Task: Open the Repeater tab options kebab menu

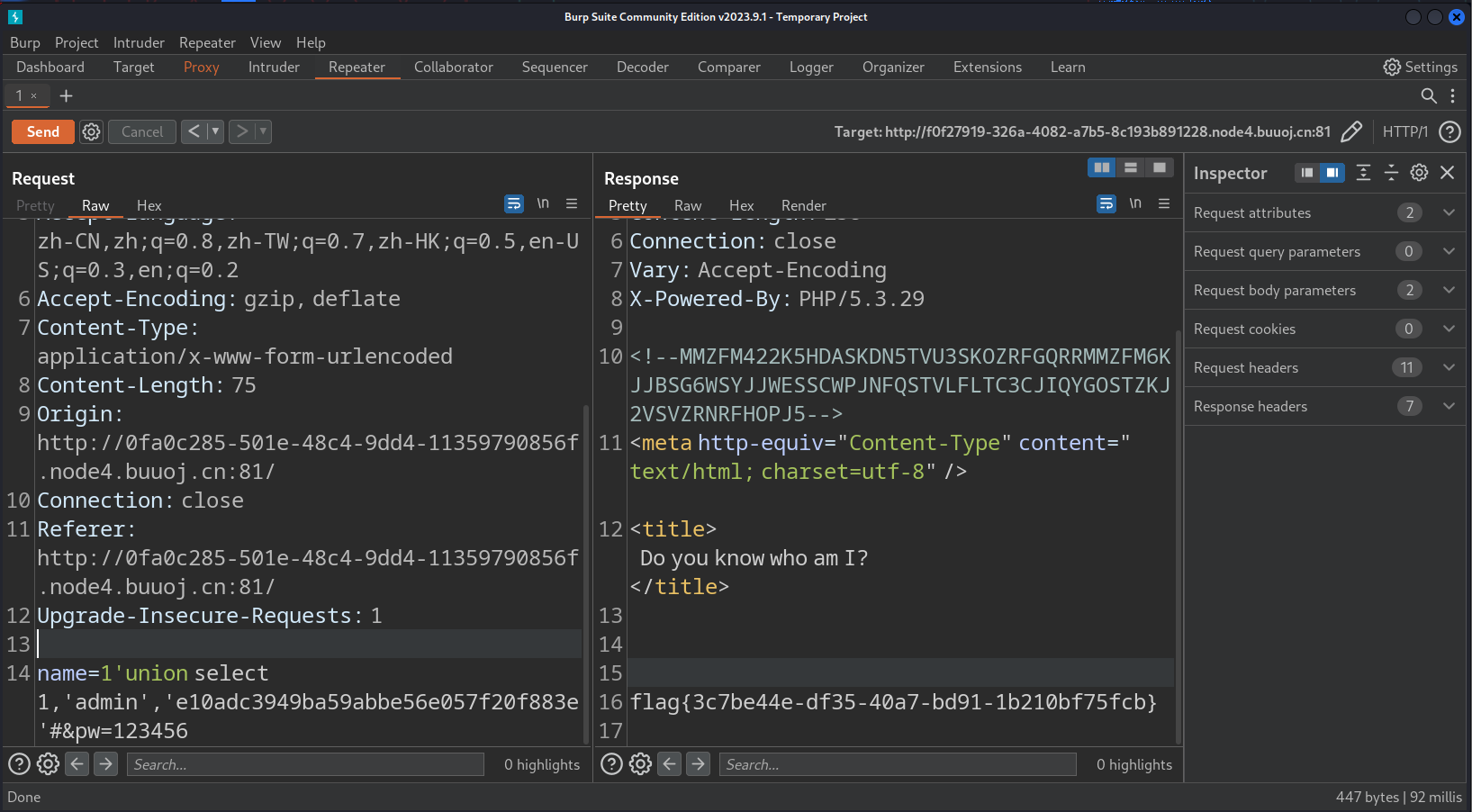Action: coord(1452,95)
